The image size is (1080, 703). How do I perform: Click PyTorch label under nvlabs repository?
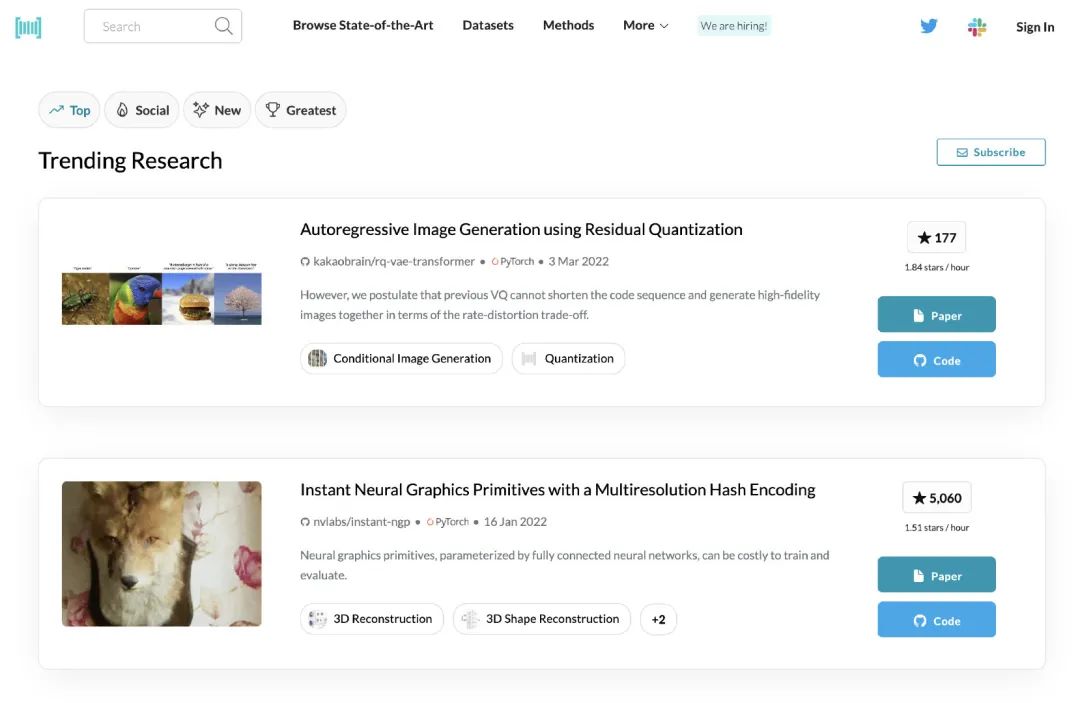coord(448,522)
